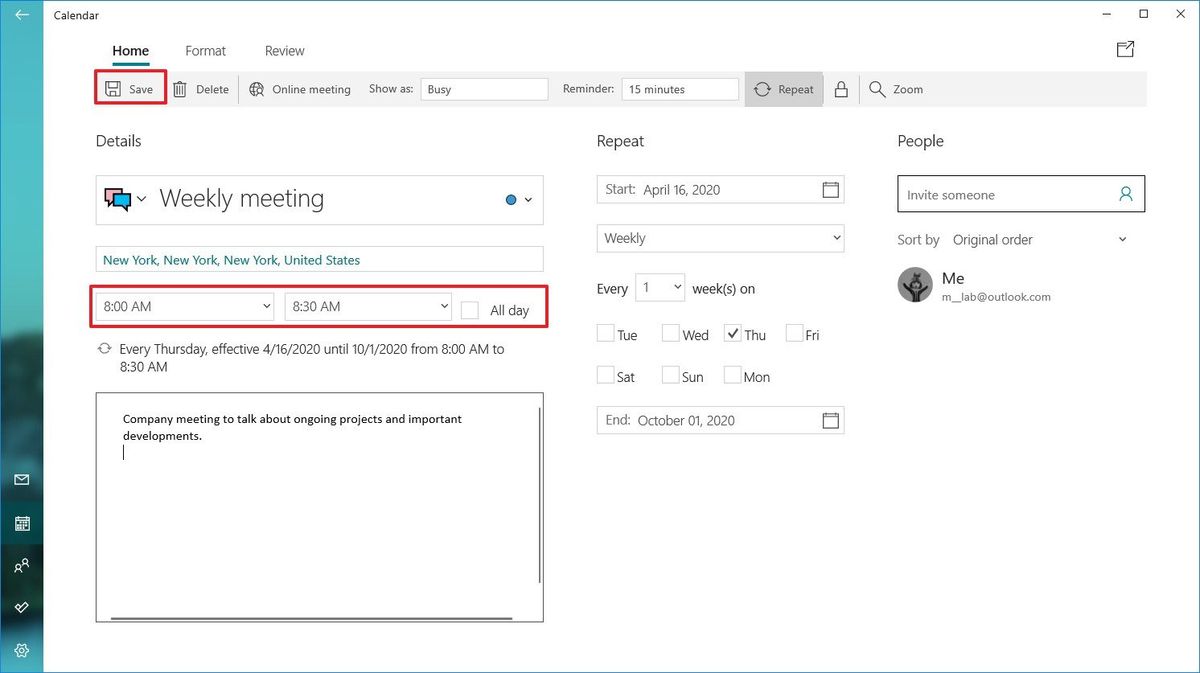Open the To Do app from the sidebar
Screen dimensions: 1200x673
point(21,607)
